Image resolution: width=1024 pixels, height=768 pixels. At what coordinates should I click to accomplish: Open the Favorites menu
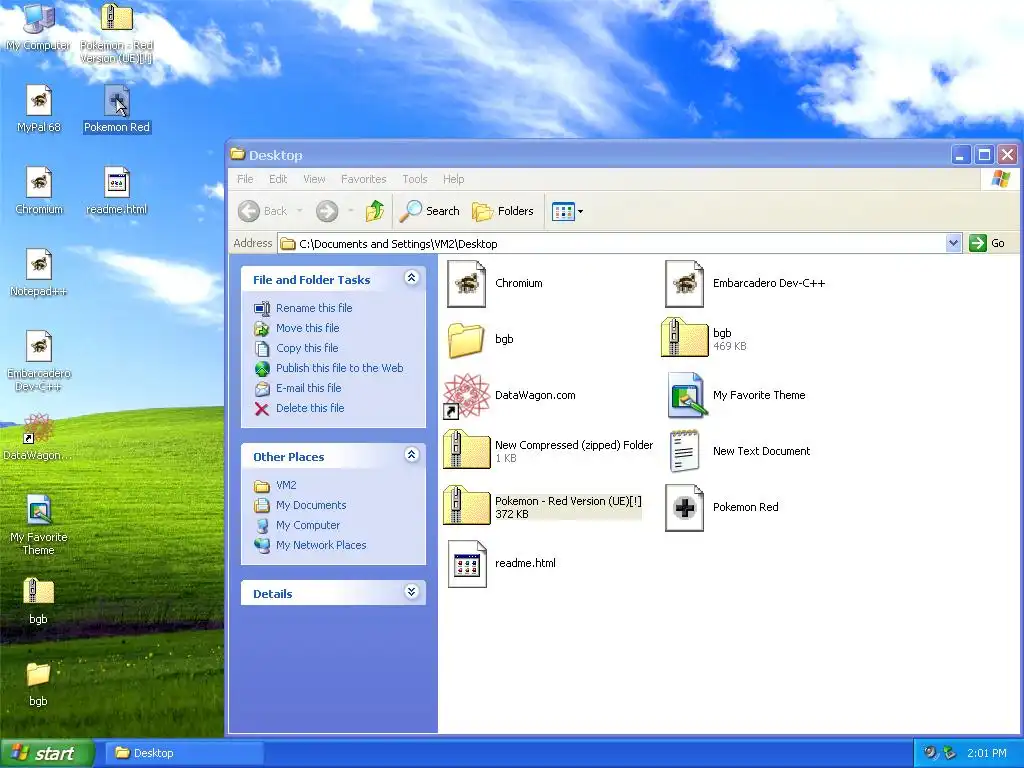[x=364, y=179]
